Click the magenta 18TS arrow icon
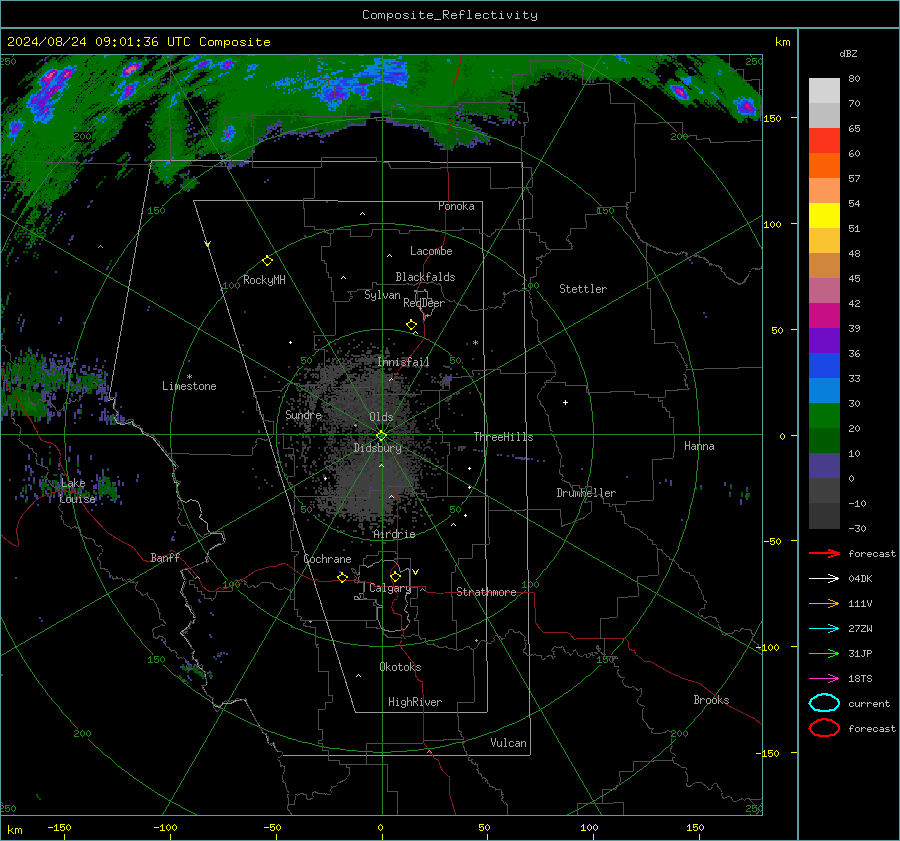 (x=824, y=679)
